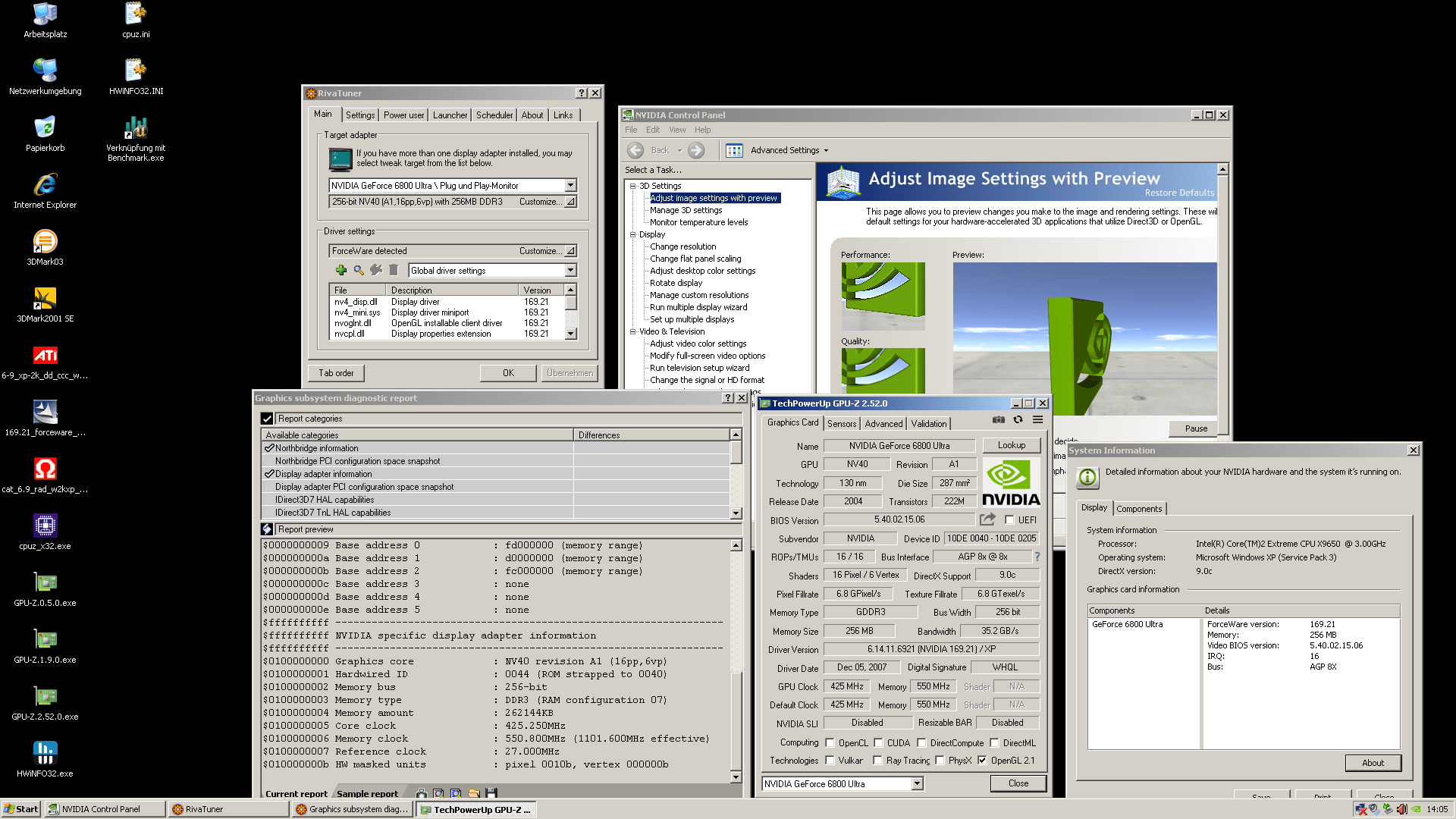Click the Quality preview thumbnail
Viewport: 1456px width, 819px height.
click(883, 371)
